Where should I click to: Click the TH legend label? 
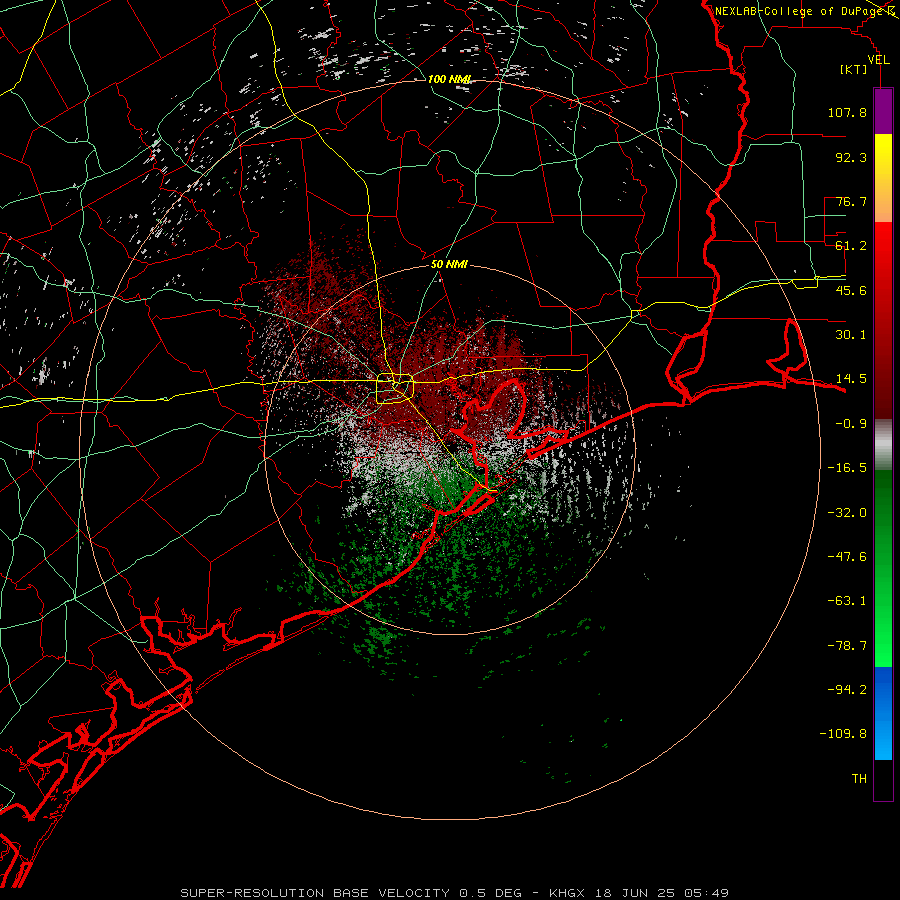pyautogui.click(x=859, y=779)
